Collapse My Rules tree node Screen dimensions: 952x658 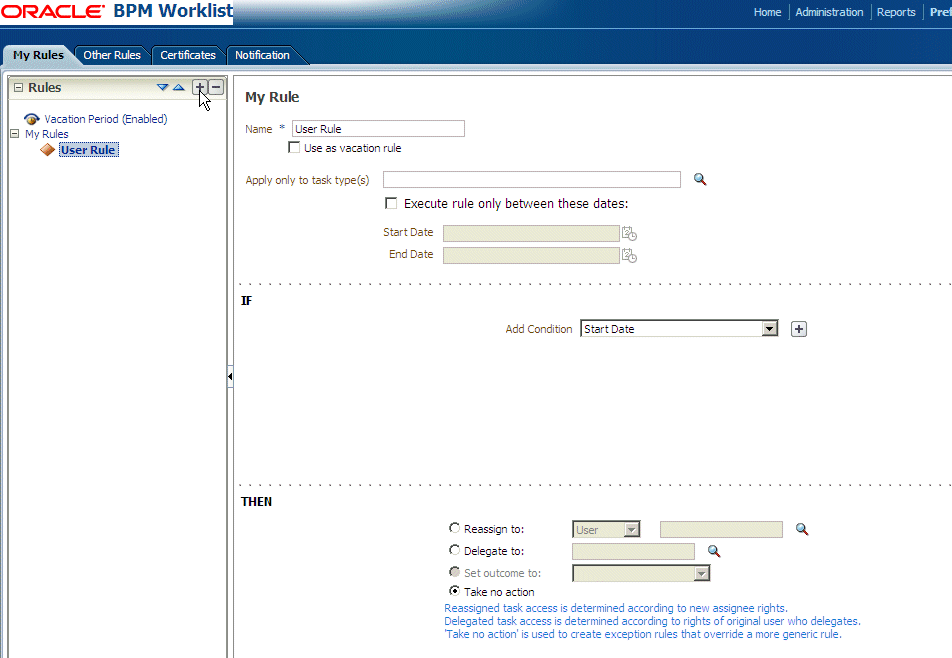15,134
